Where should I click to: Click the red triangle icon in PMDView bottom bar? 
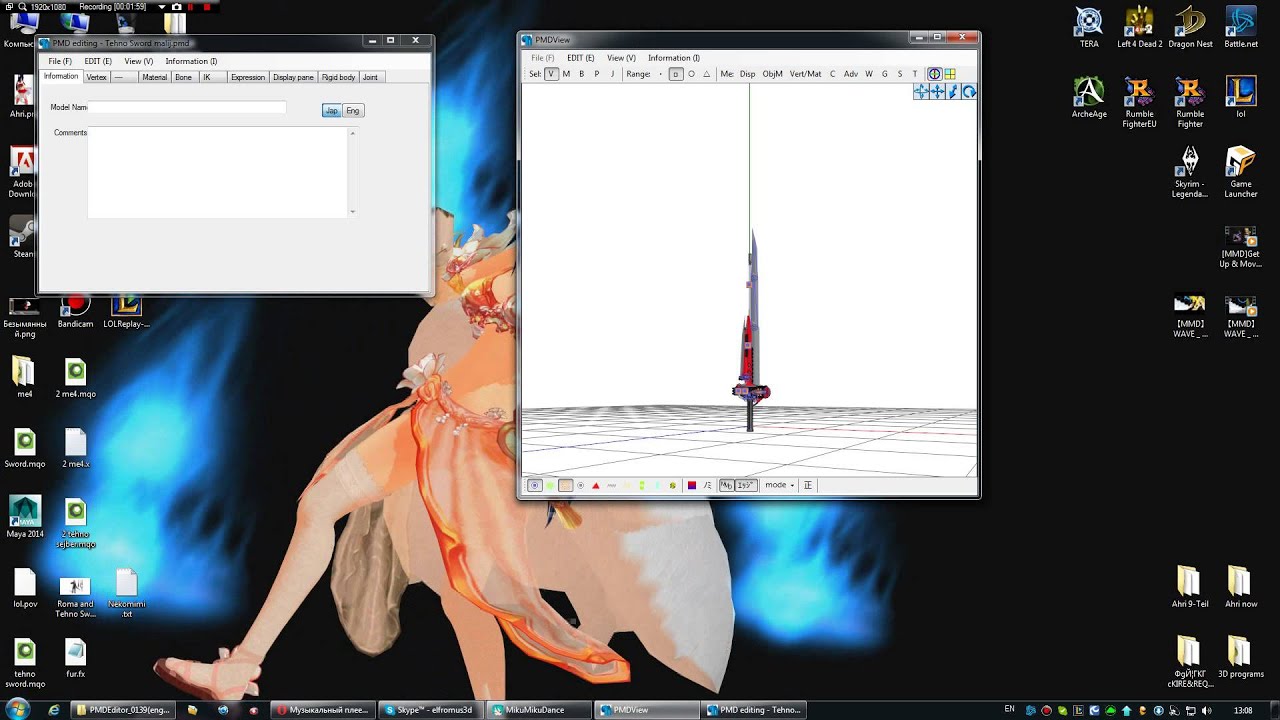click(596, 486)
